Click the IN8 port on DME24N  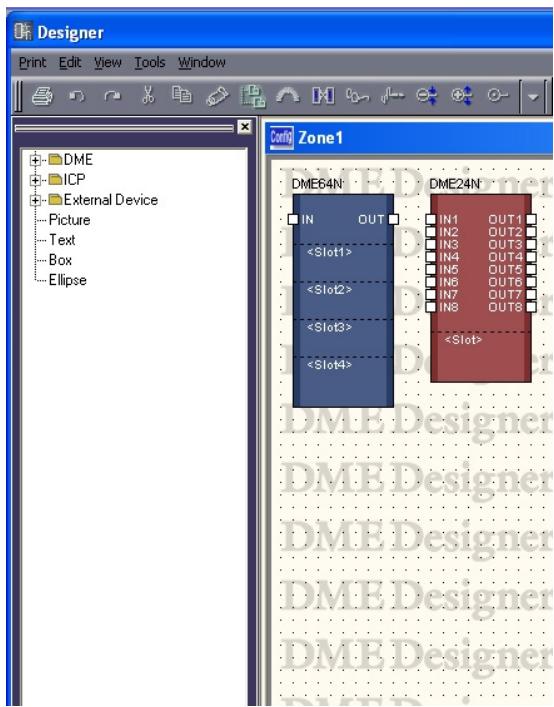[431, 308]
